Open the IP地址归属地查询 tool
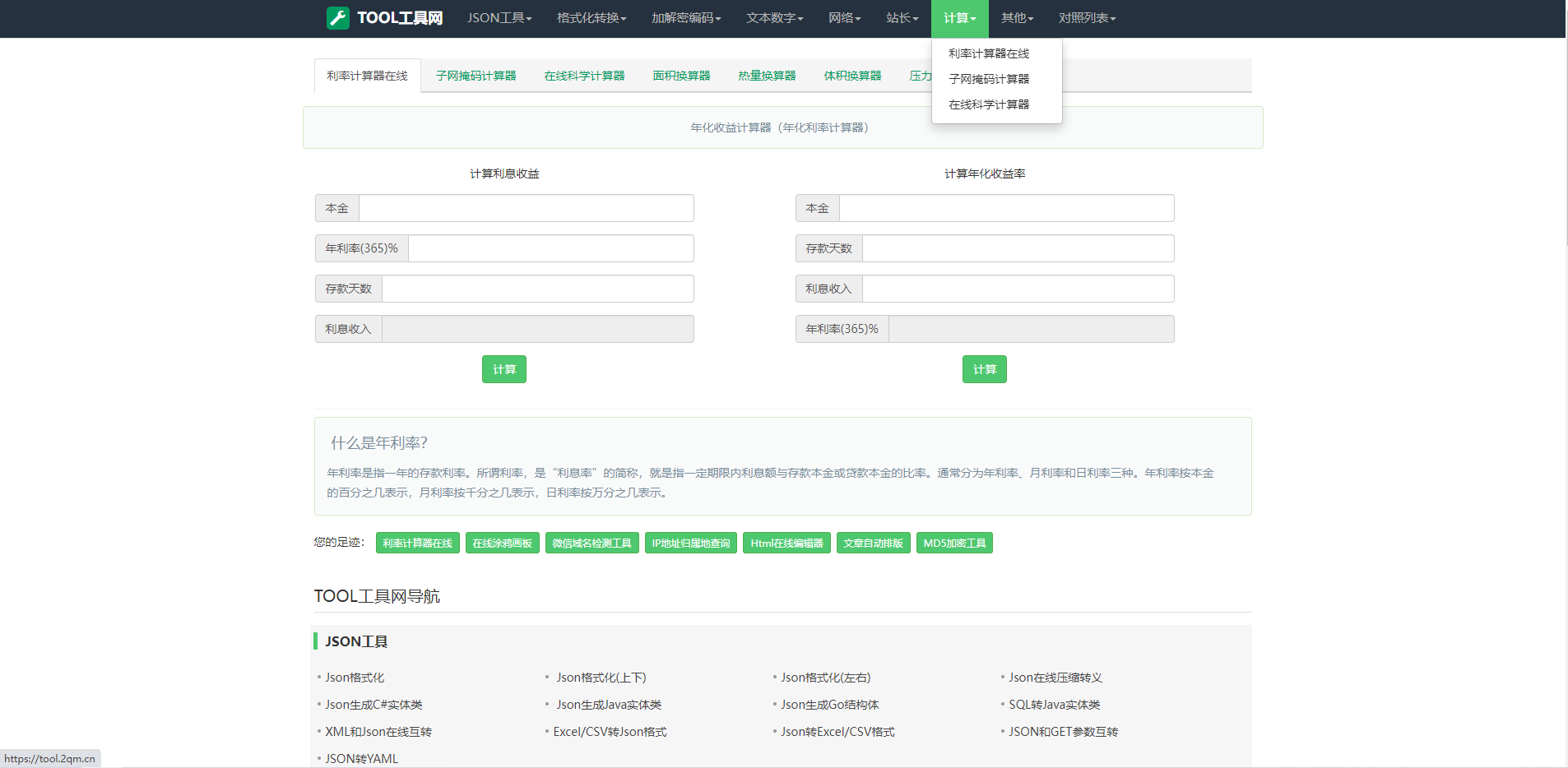The image size is (1568, 768). tap(690, 543)
